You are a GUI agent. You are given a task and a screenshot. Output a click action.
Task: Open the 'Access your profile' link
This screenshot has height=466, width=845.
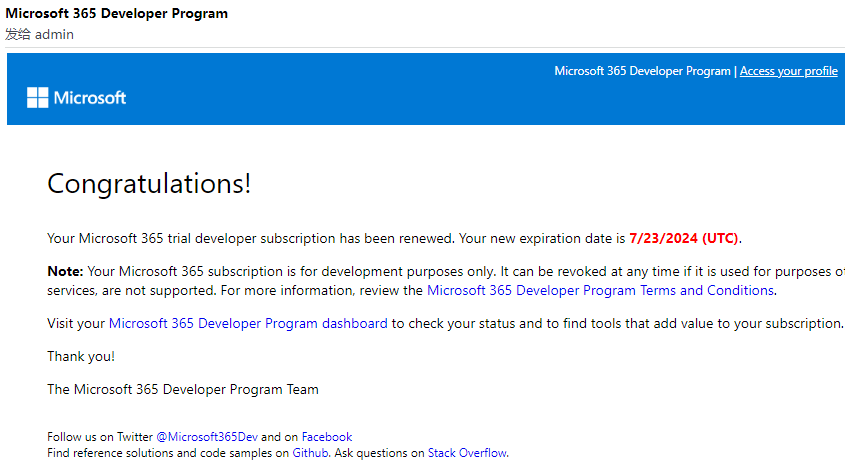(788, 71)
